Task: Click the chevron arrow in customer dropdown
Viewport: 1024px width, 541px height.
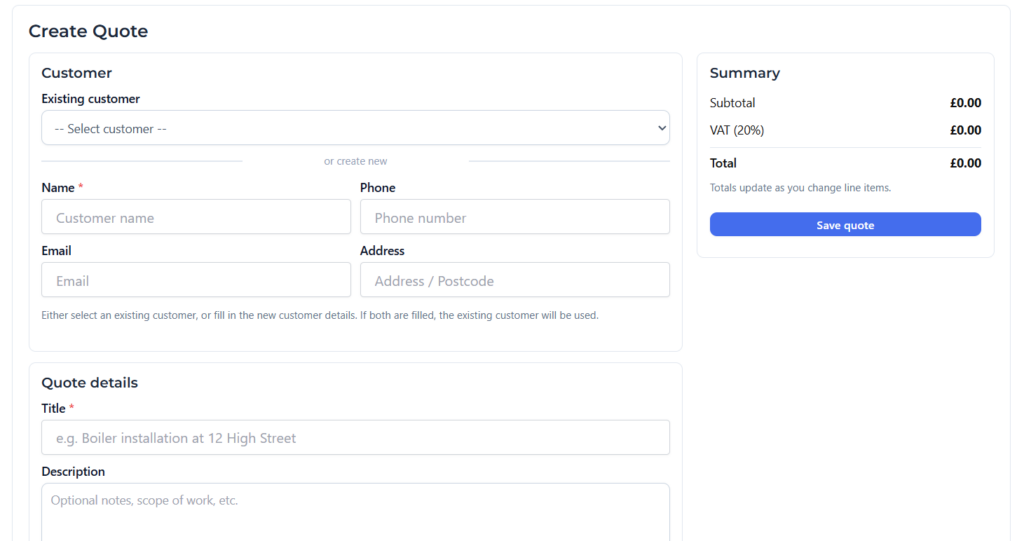Action: [x=661, y=128]
